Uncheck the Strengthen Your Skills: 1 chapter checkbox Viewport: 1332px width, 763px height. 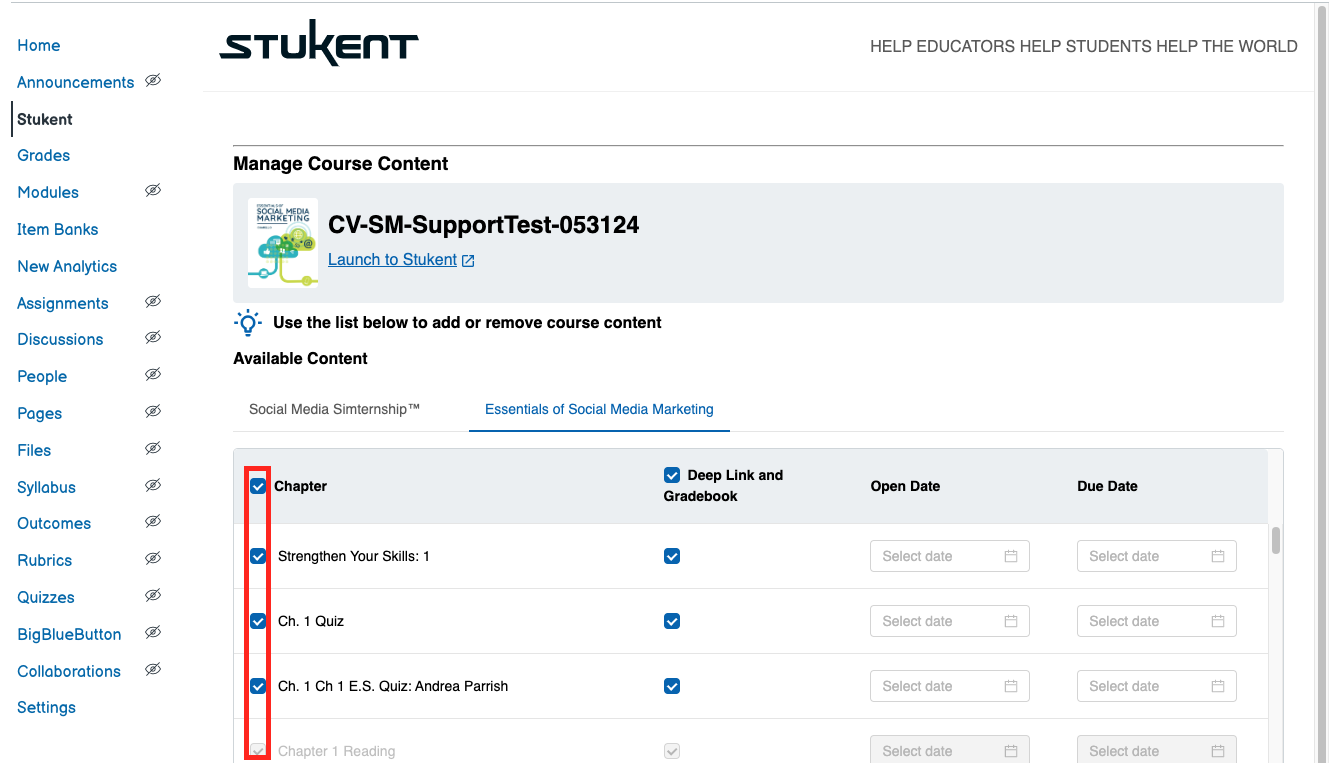(258, 556)
